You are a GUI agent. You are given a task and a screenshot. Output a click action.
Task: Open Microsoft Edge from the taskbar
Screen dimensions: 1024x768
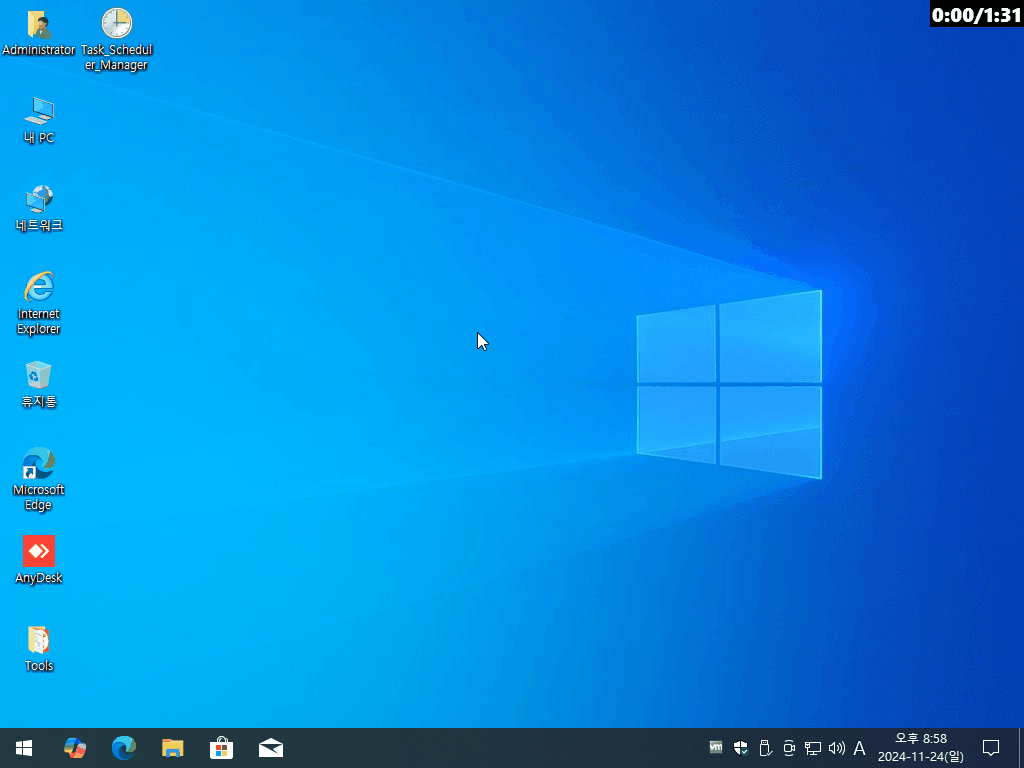(x=123, y=748)
